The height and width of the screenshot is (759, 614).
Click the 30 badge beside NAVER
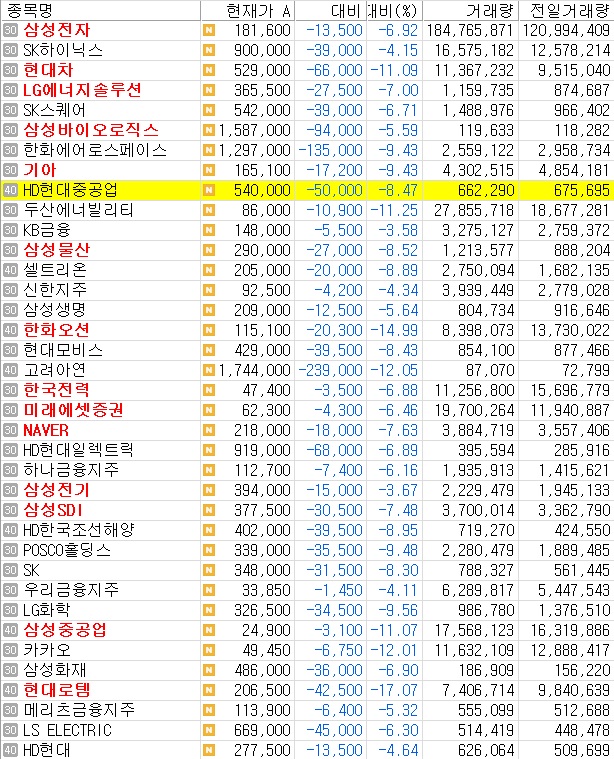10,430
